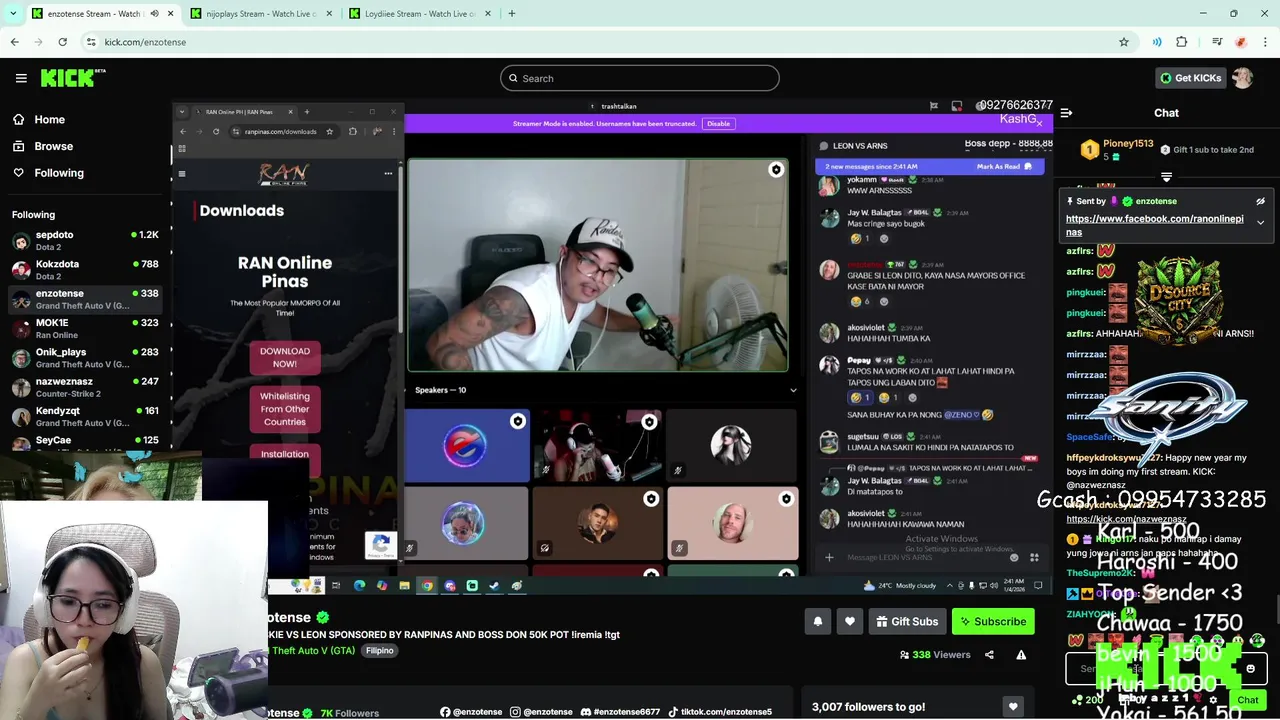
Task: Expand the pinned message chevron
Action: (x=1260, y=222)
